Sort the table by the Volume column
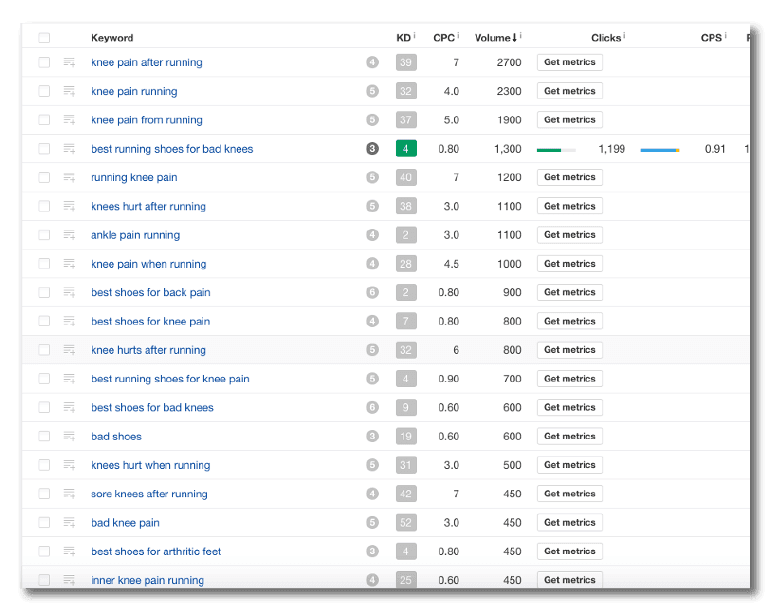 (495, 38)
